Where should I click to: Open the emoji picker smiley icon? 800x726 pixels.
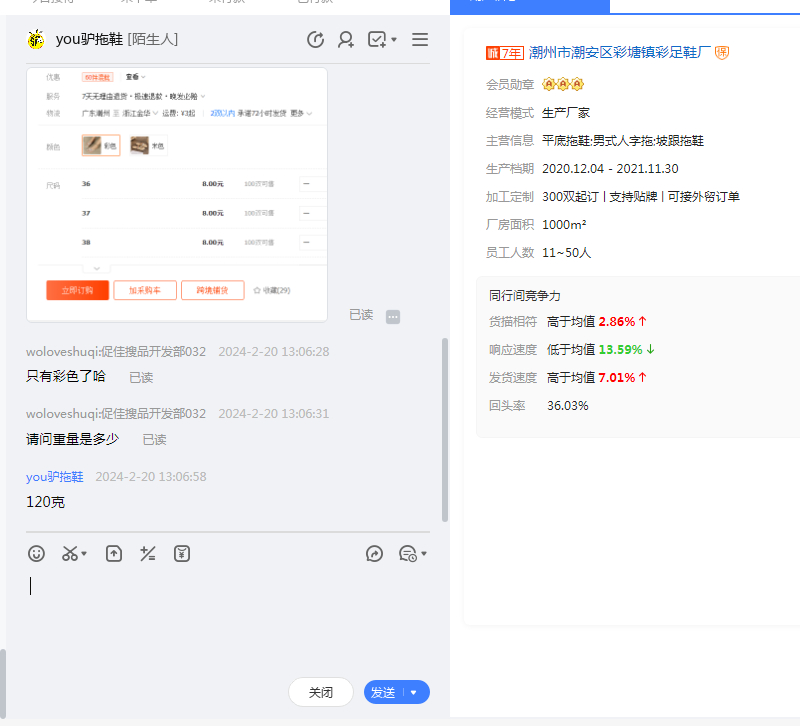click(36, 554)
